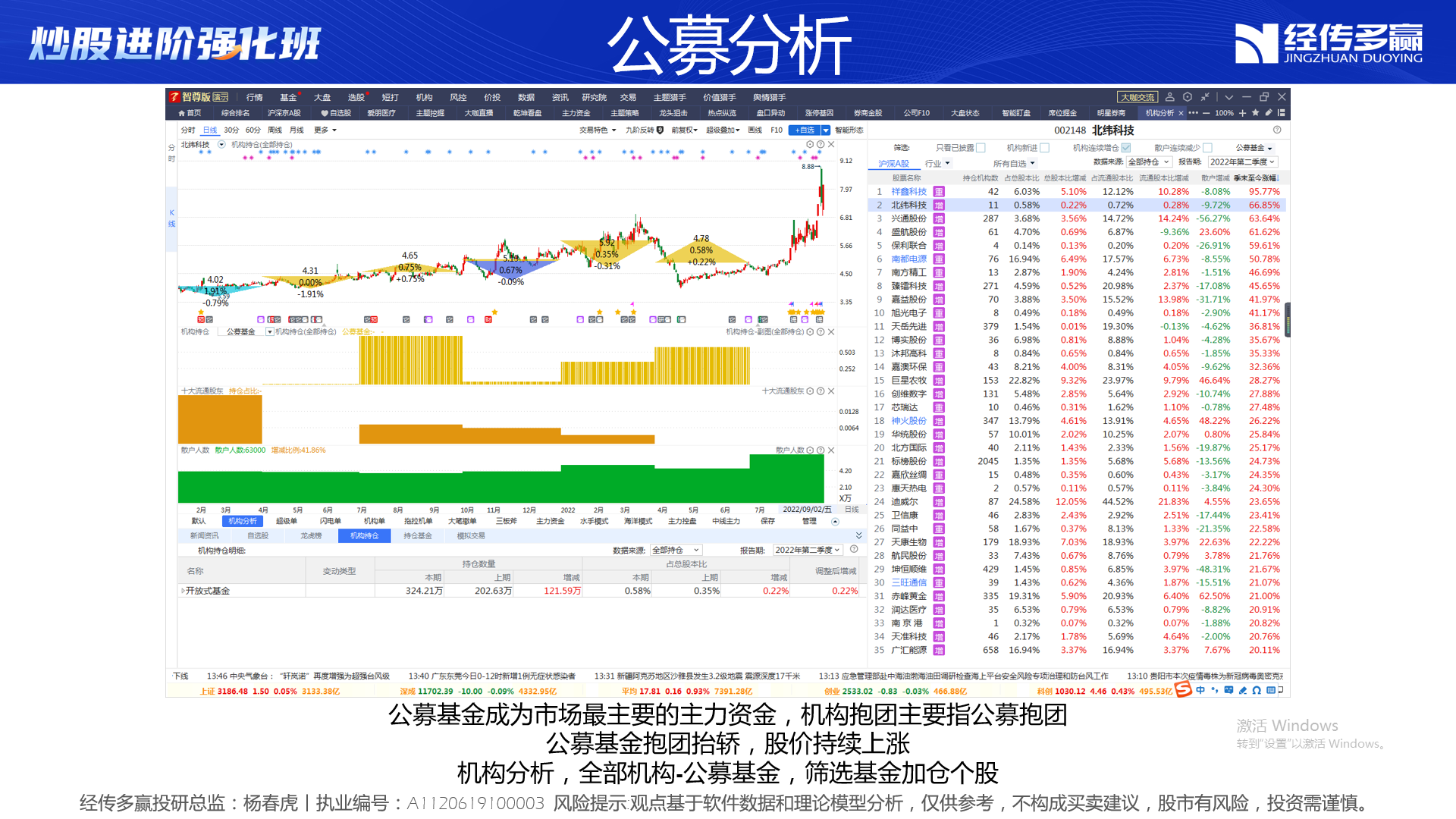1456x819 pixels.
Task: Open 祥鑫科技 stock link in list
Action: coord(908,192)
